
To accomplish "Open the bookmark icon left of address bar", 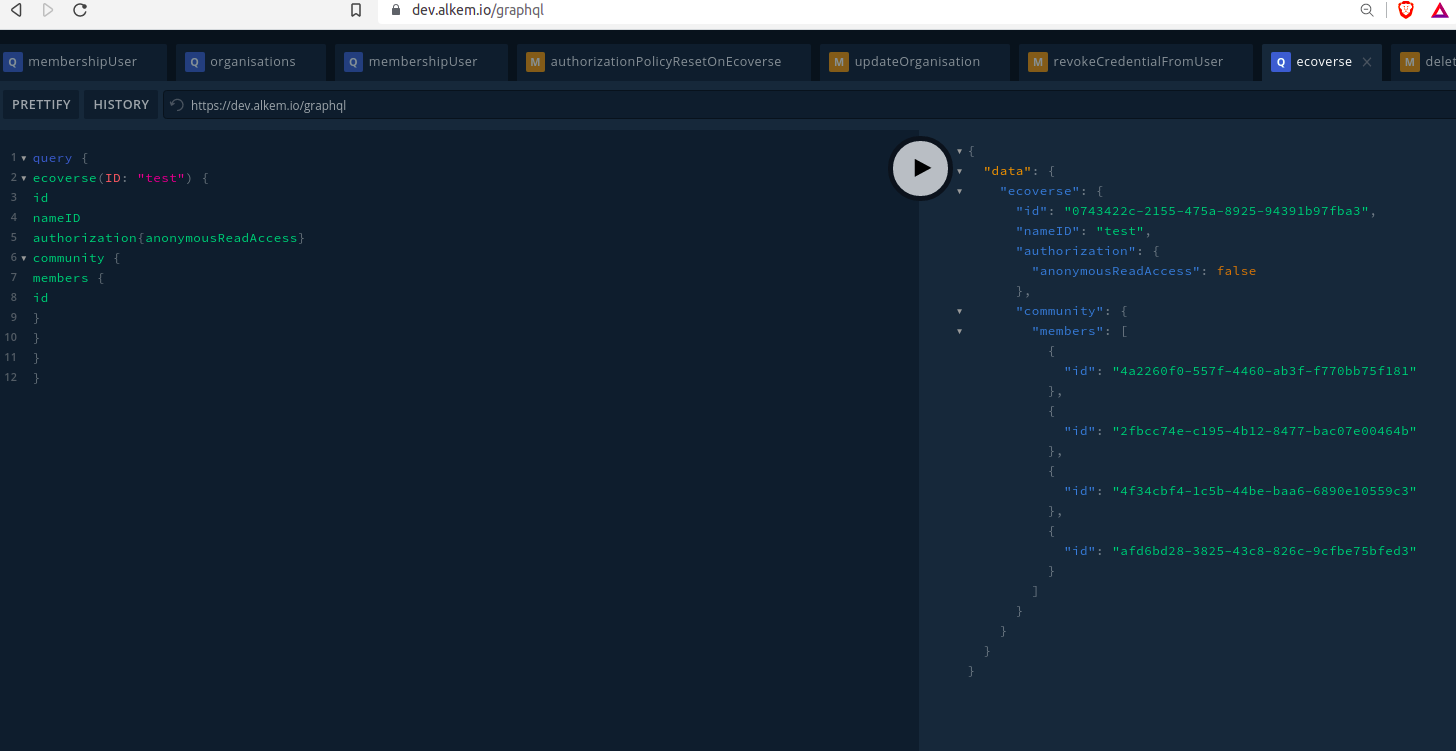I will [355, 11].
